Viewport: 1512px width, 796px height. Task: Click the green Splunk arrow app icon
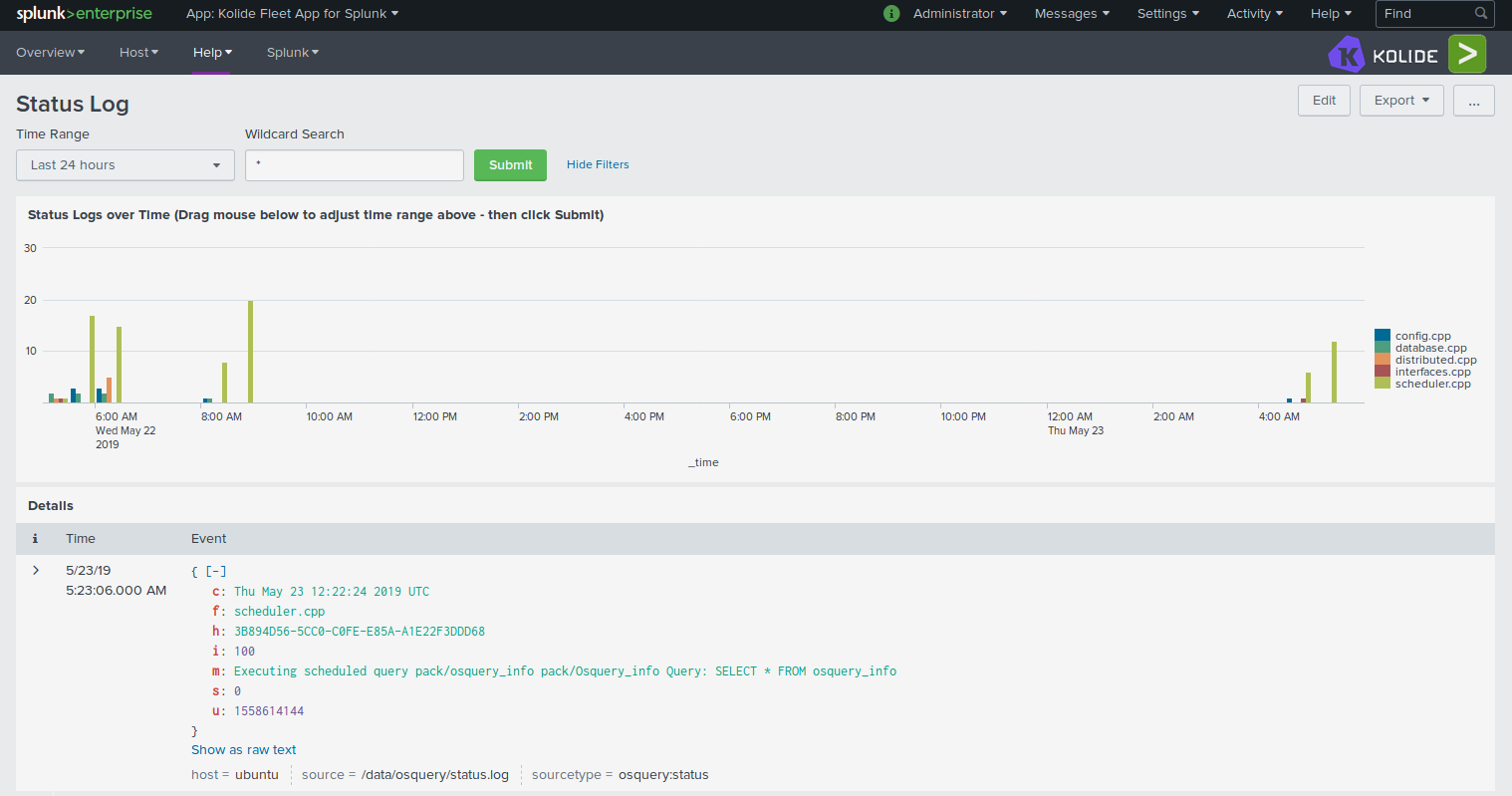(x=1467, y=54)
